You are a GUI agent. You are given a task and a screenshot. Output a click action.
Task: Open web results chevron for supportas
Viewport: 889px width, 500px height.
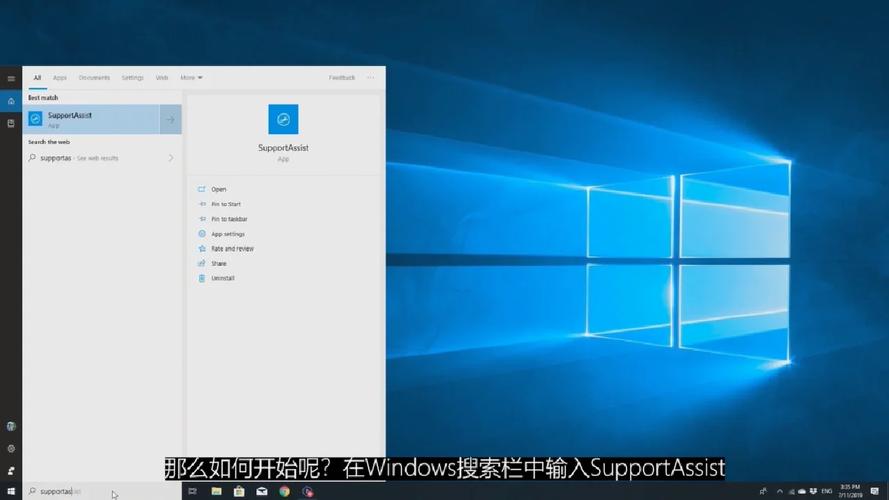tap(171, 158)
